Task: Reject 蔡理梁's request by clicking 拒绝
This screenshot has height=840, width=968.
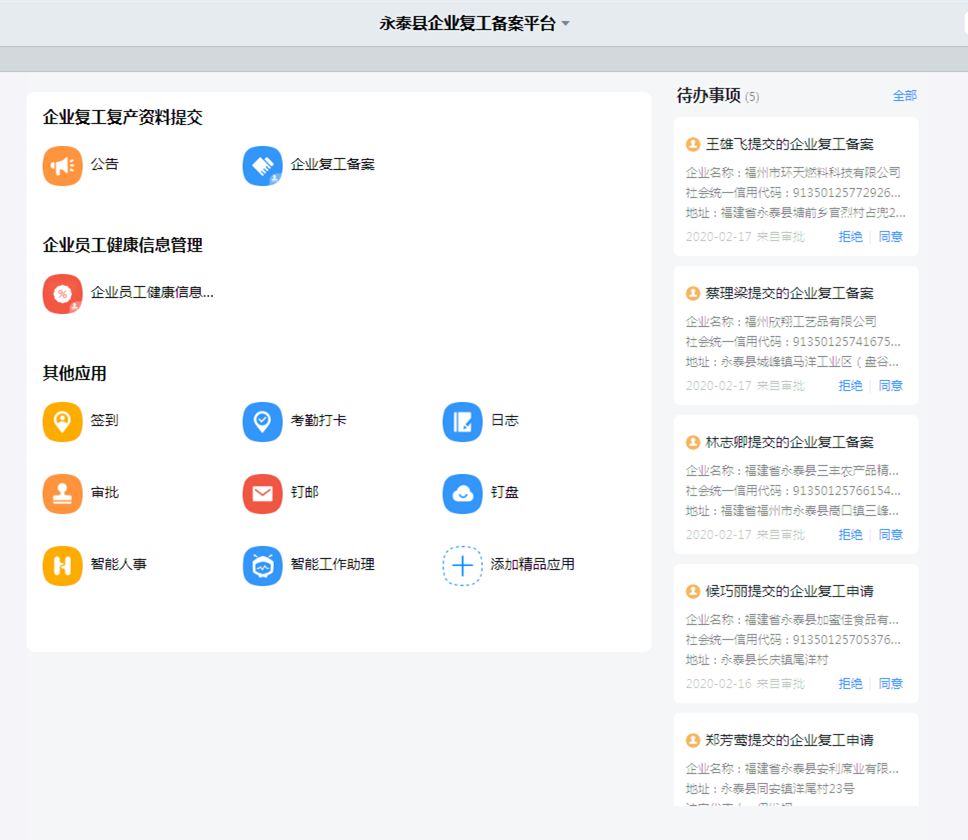Action: click(x=850, y=386)
